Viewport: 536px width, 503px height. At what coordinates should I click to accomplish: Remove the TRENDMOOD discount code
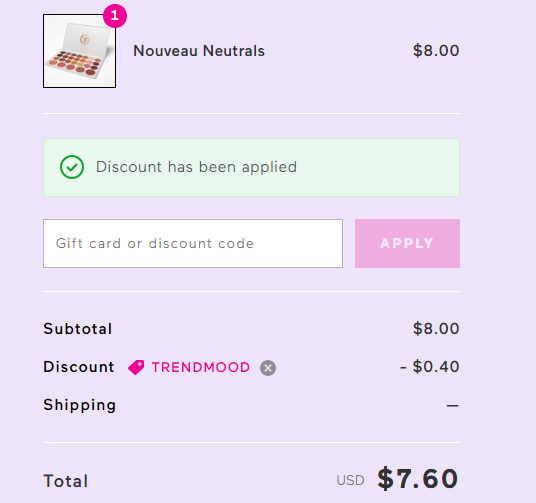(268, 368)
